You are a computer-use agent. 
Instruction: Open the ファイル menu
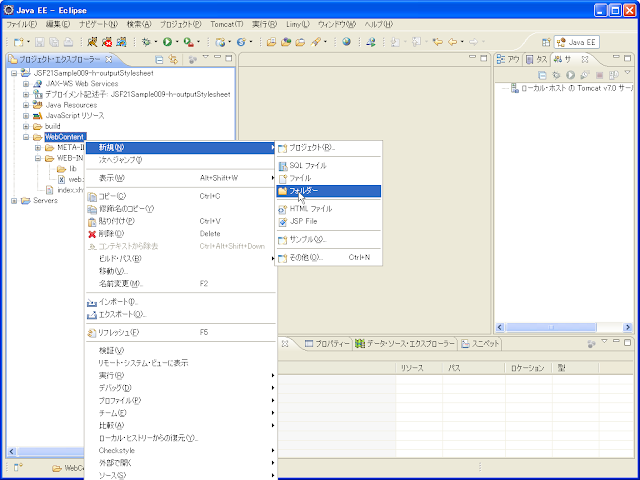tap(22, 24)
